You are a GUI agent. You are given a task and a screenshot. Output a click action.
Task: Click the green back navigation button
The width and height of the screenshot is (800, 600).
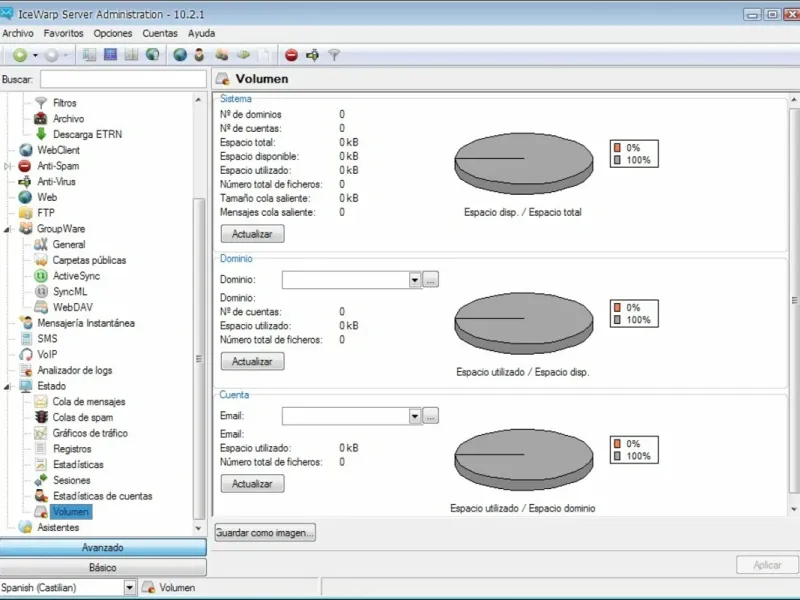[x=20, y=55]
